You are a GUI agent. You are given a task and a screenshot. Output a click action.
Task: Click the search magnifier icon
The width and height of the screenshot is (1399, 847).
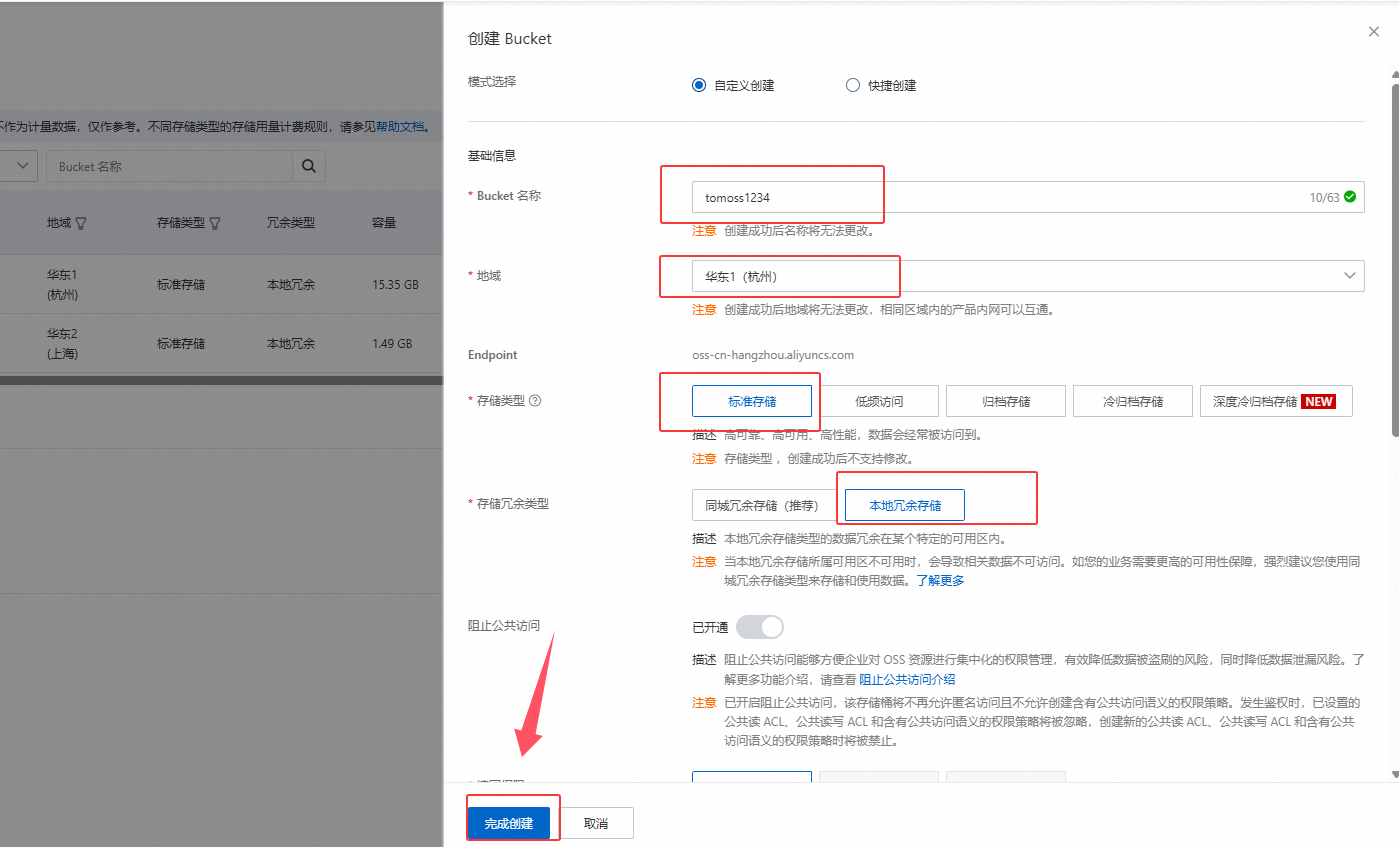[x=309, y=166]
